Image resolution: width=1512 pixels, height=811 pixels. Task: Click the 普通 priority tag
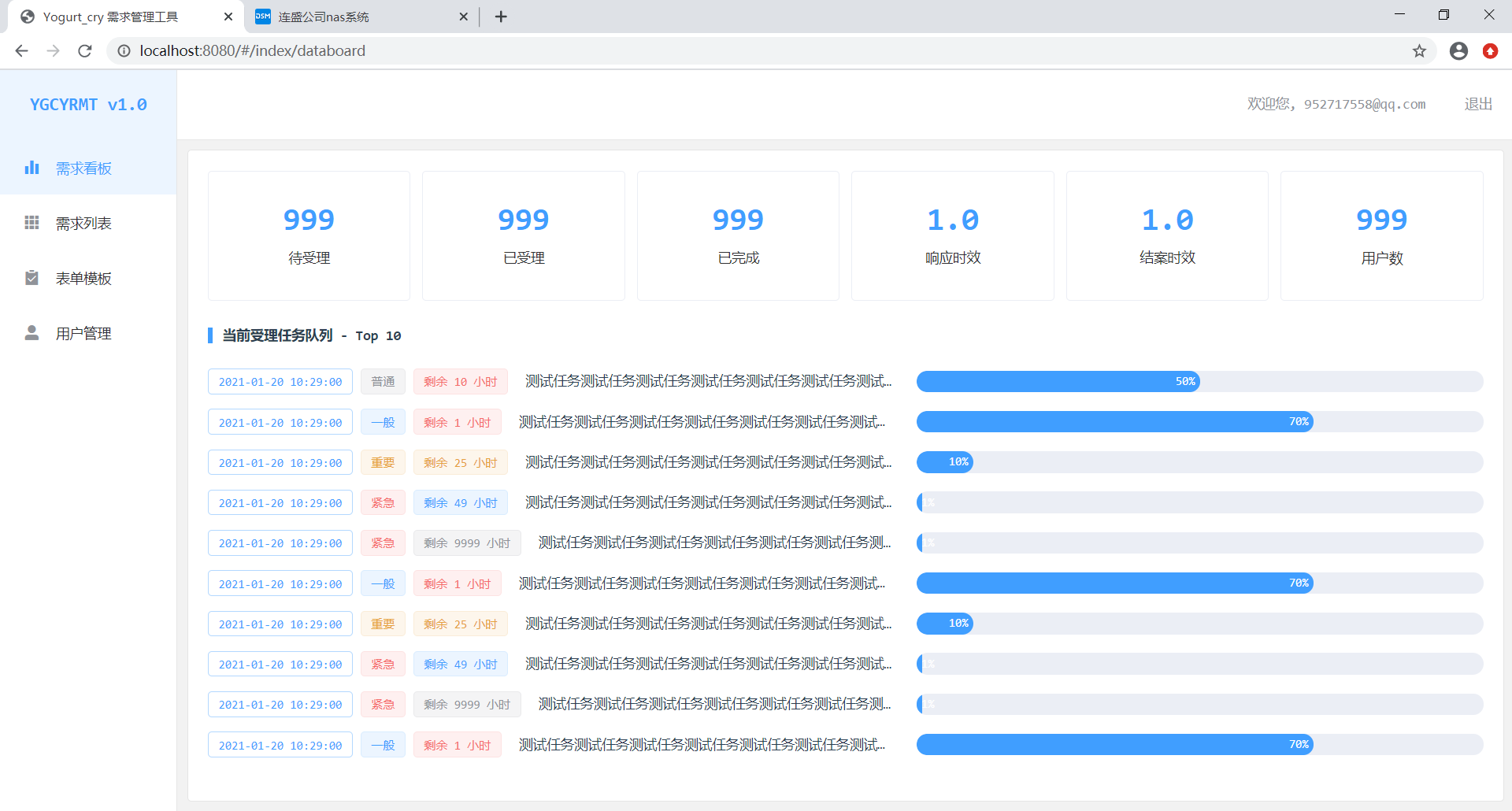point(383,381)
